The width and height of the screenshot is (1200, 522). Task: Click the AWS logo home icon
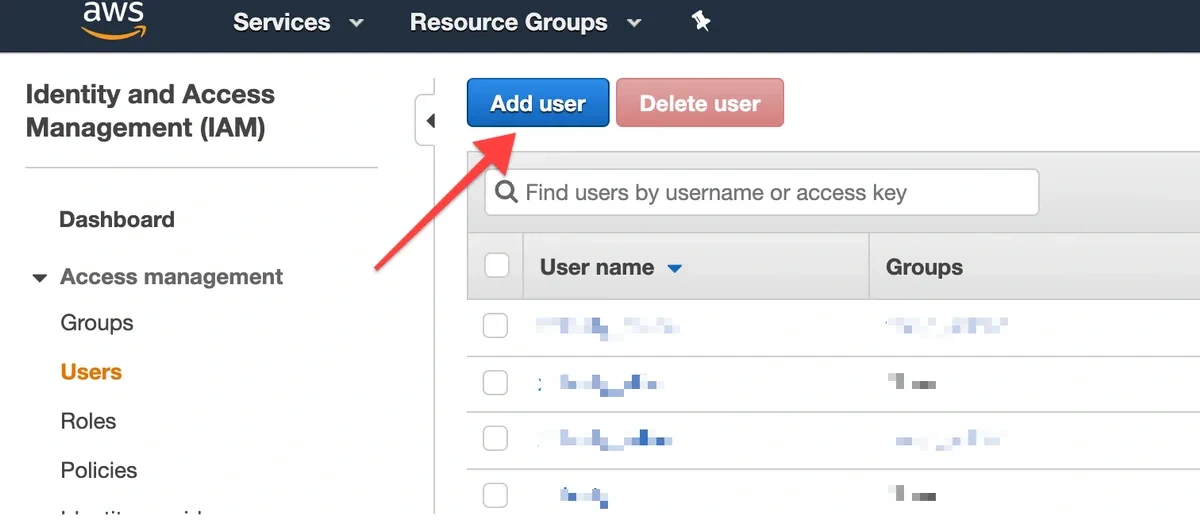pos(113,19)
